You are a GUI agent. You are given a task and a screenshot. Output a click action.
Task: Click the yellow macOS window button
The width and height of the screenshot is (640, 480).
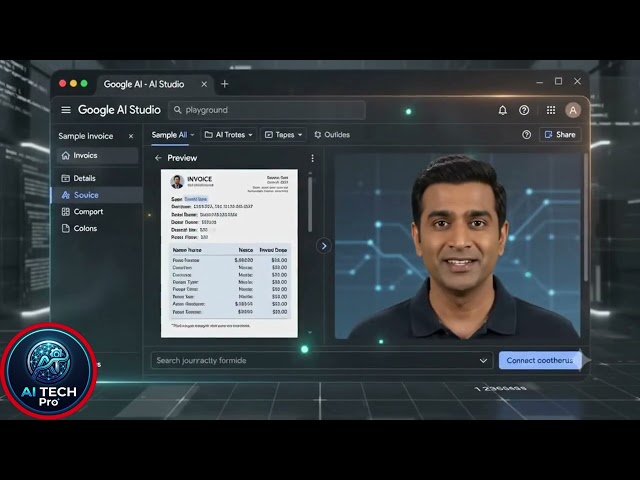click(x=73, y=84)
